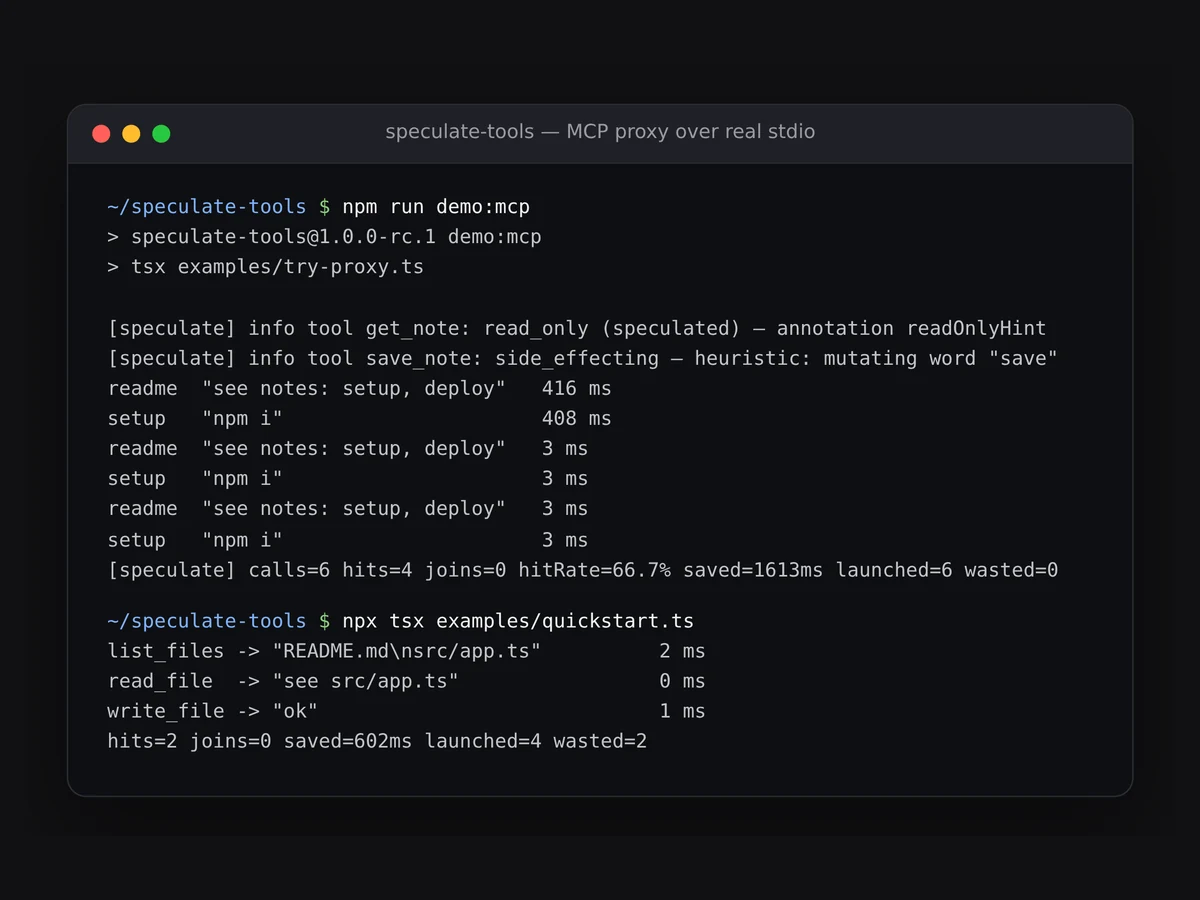
Task: Click the title "speculate-tools — MCP proxy over real stdio"
Action: point(600,132)
